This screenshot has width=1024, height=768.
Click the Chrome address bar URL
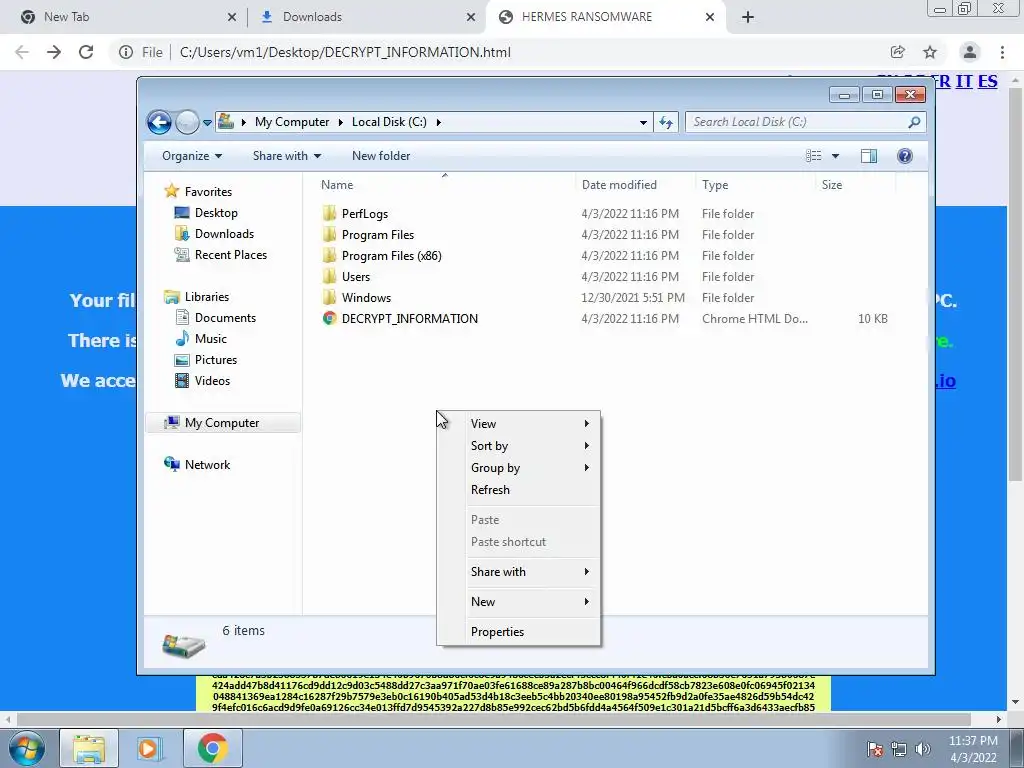click(345, 52)
